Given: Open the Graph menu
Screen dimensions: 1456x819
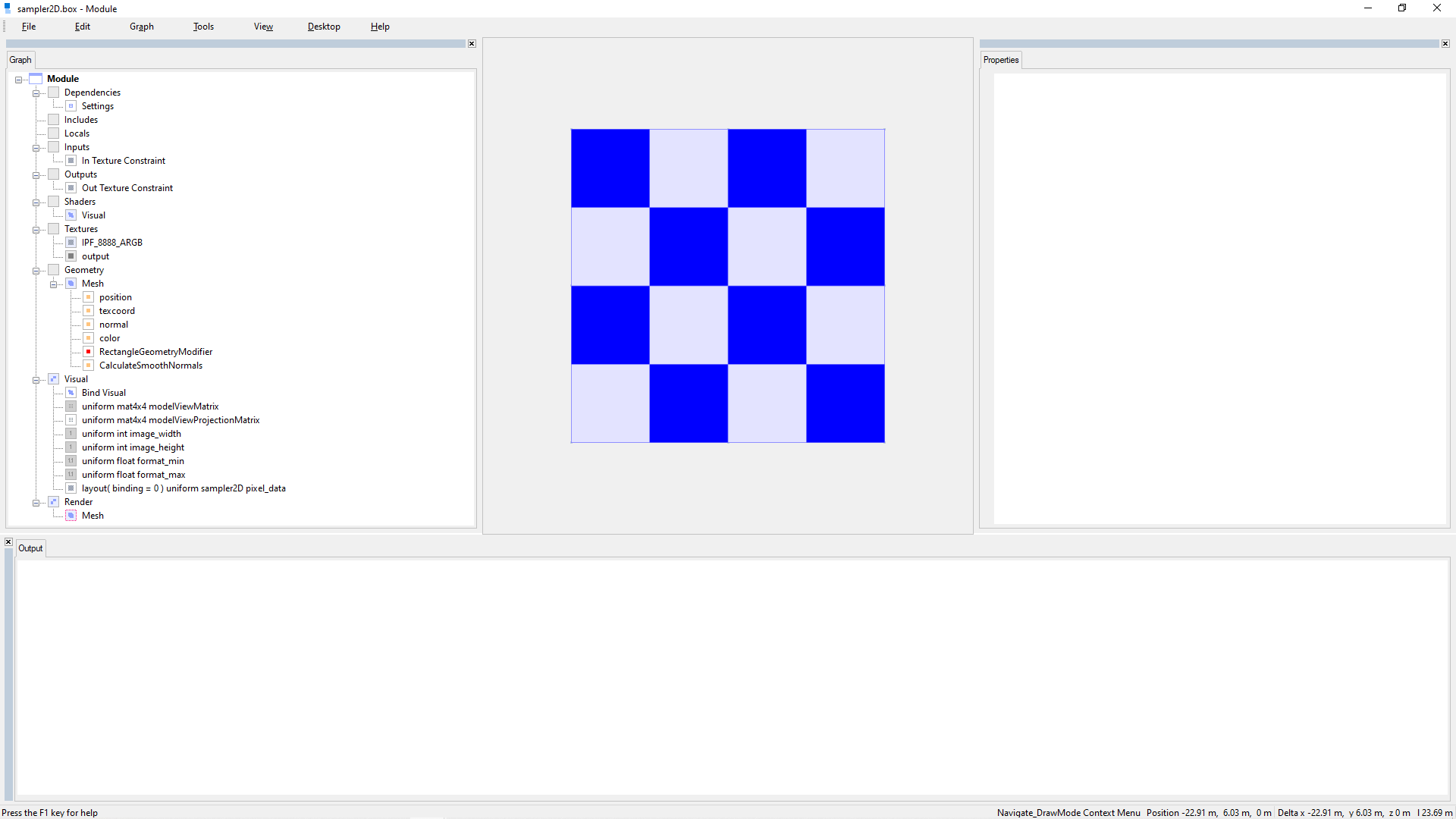Looking at the screenshot, I should click(x=141, y=26).
